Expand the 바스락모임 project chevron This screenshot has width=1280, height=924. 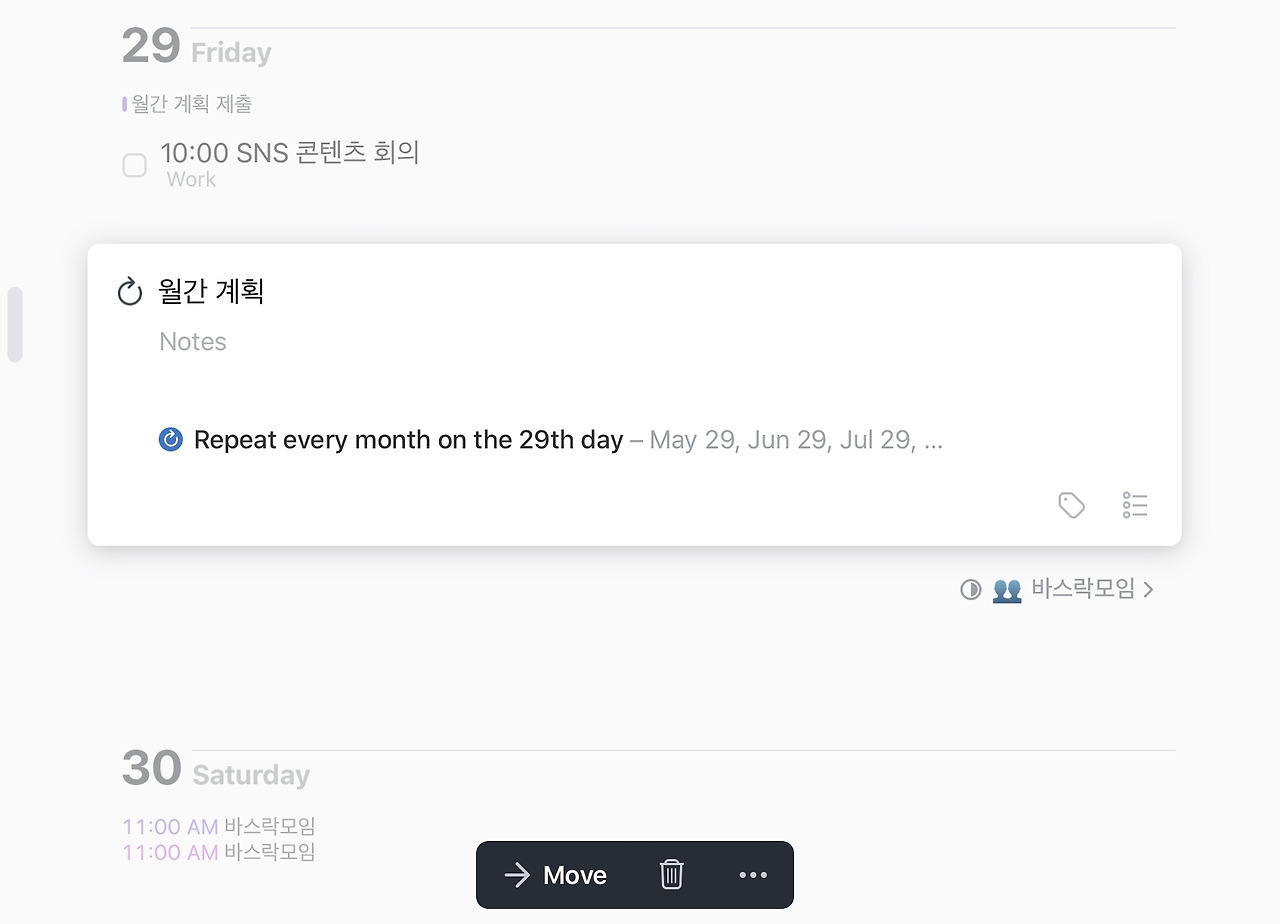click(x=1148, y=590)
